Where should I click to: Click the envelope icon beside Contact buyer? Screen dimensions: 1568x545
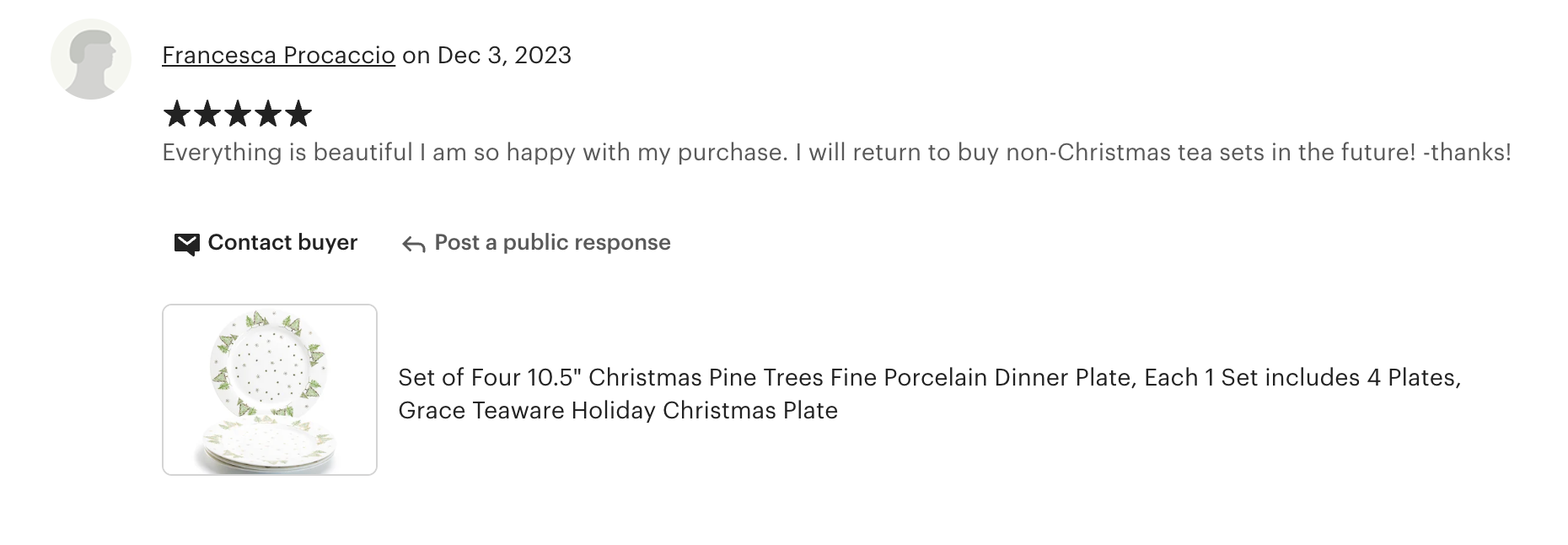[186, 244]
